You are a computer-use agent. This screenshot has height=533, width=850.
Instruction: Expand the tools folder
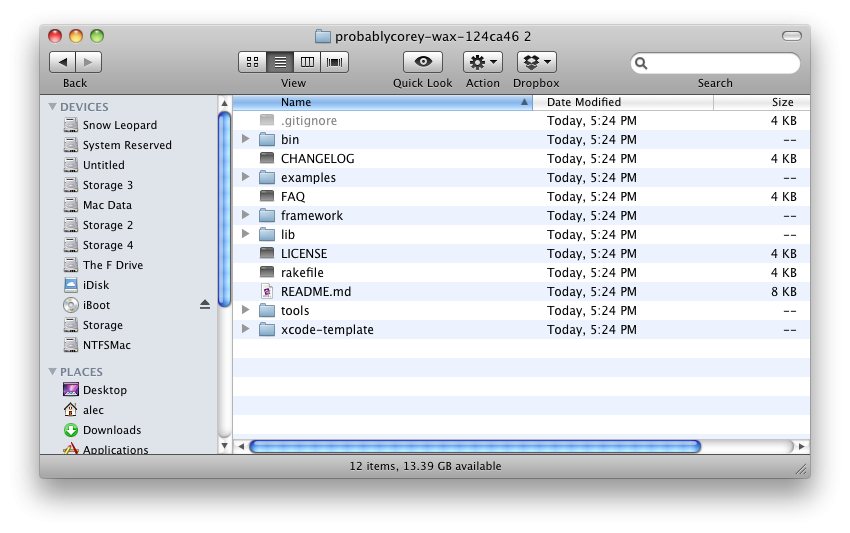246,310
